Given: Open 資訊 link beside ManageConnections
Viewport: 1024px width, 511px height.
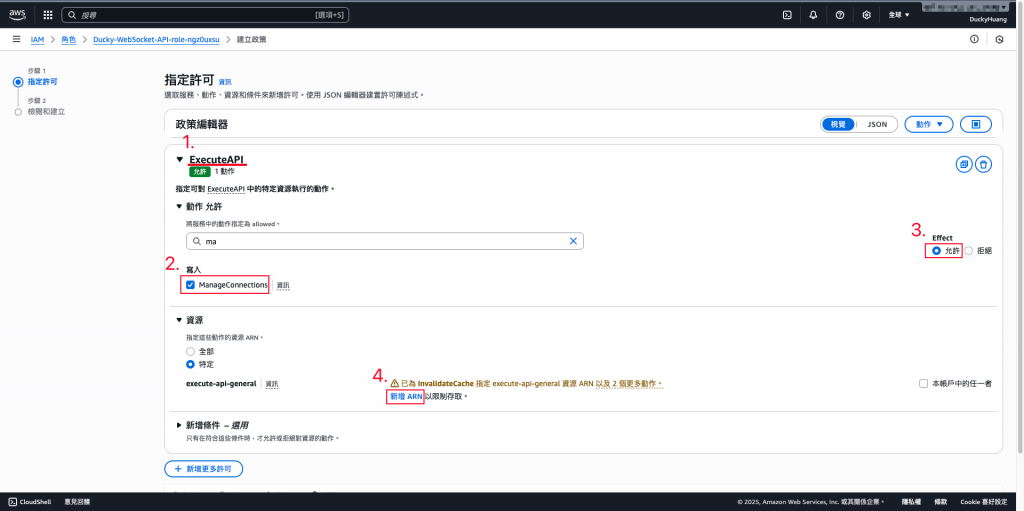Looking at the screenshot, I should click(x=283, y=286).
